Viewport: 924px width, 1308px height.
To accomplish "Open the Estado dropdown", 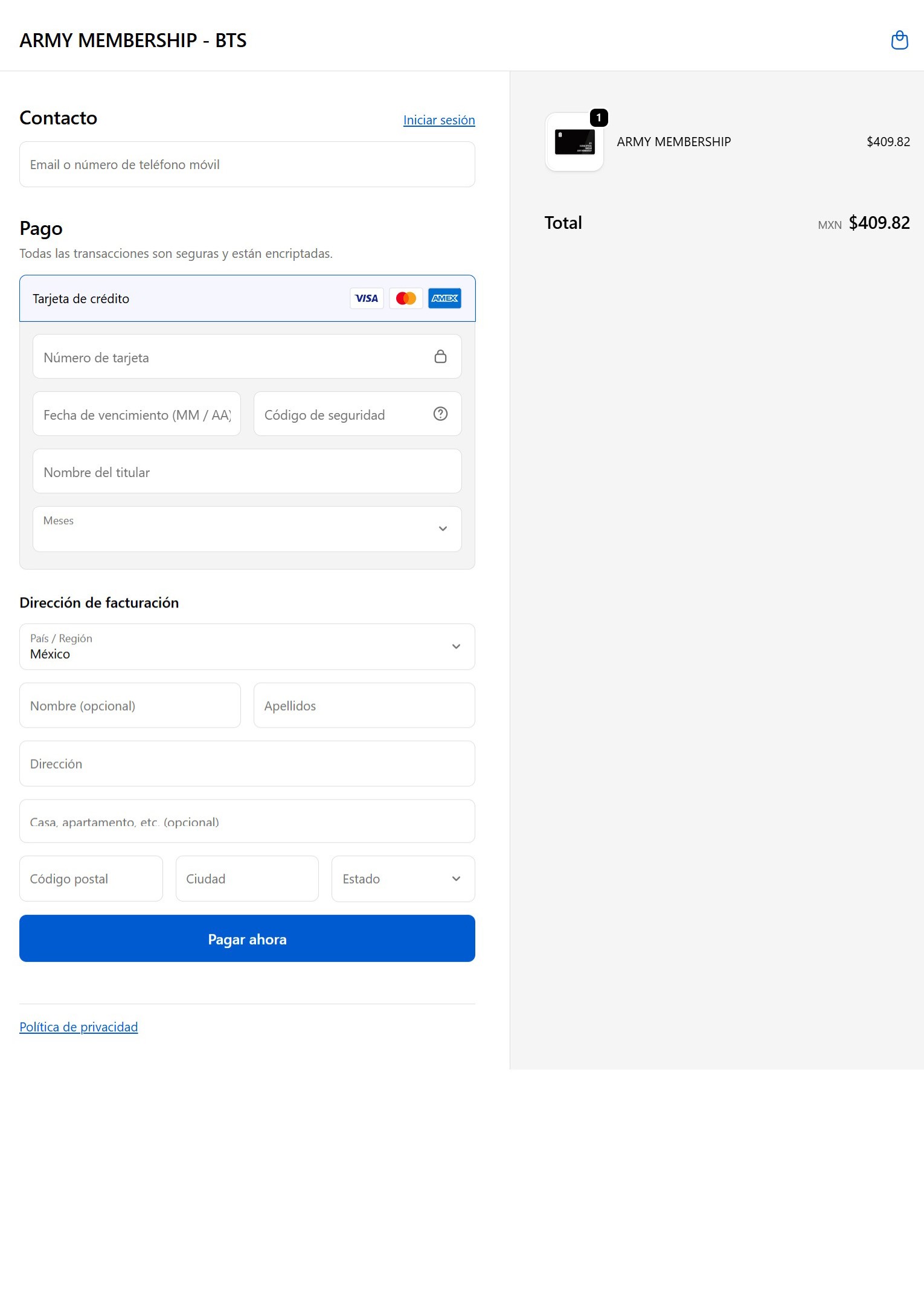I will [x=403, y=879].
